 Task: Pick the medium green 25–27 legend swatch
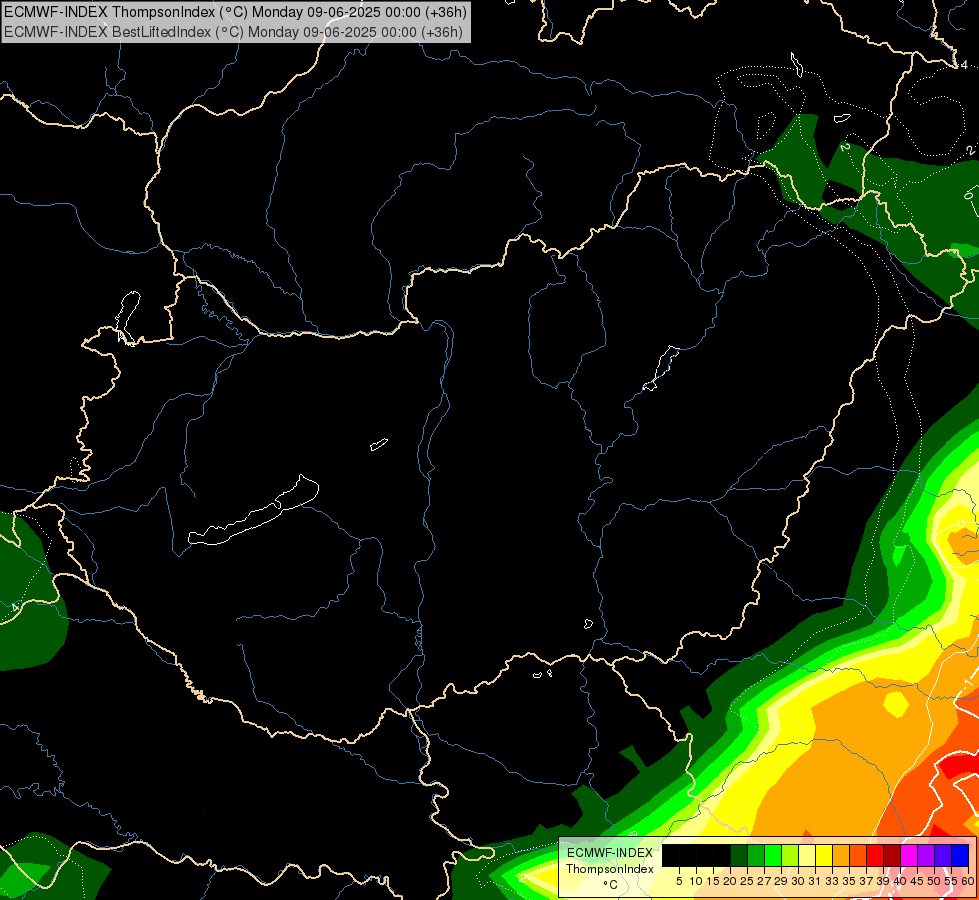pyautogui.click(x=756, y=855)
